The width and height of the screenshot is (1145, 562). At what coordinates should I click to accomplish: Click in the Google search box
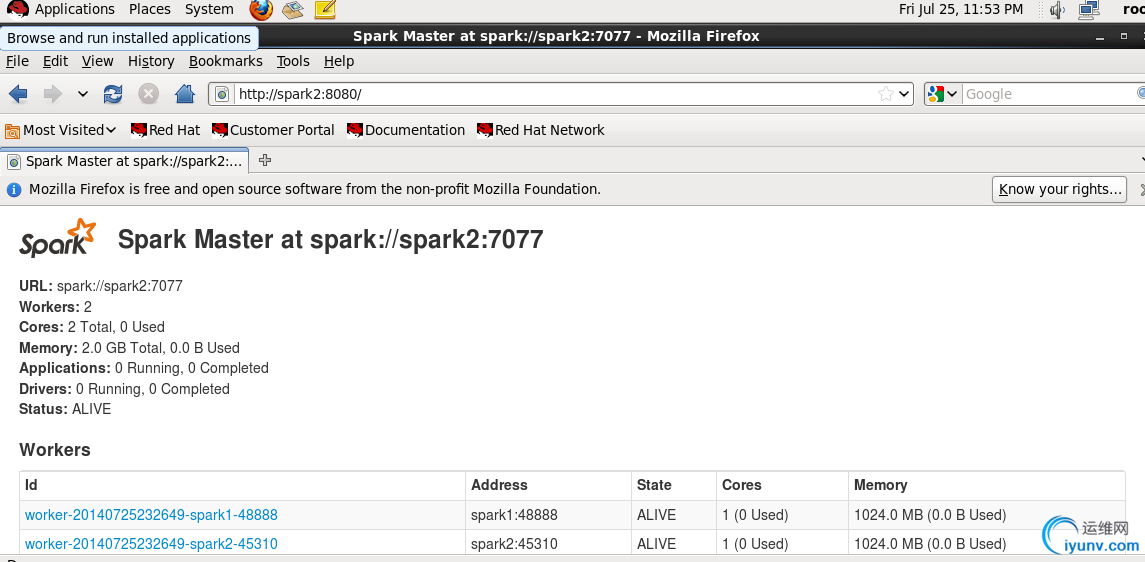point(1050,94)
